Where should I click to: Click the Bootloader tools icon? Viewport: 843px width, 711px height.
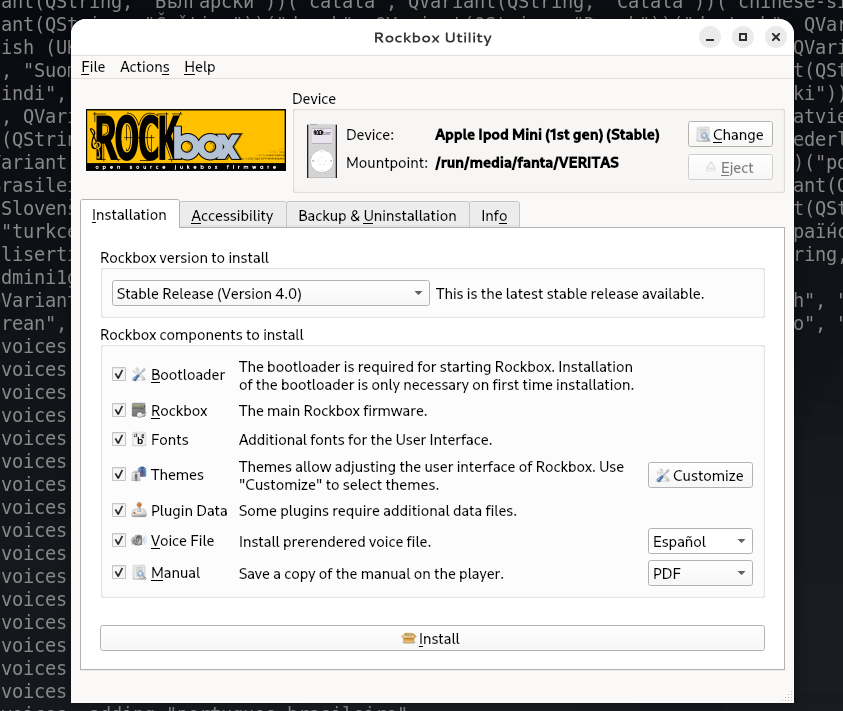[x=139, y=374]
